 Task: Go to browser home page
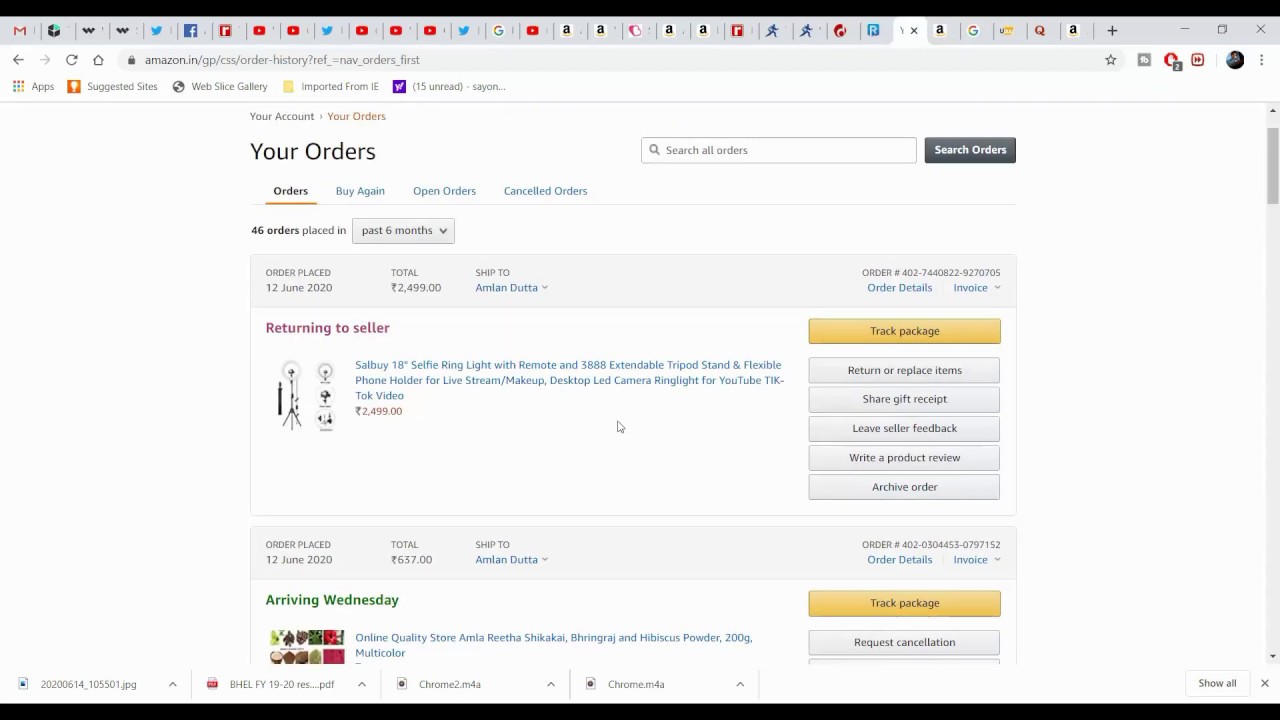98,60
